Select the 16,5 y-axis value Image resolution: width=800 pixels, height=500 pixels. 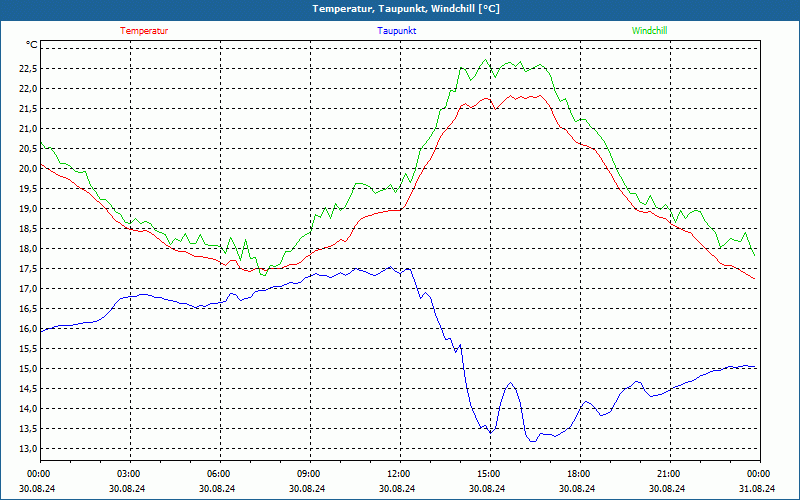(28, 309)
